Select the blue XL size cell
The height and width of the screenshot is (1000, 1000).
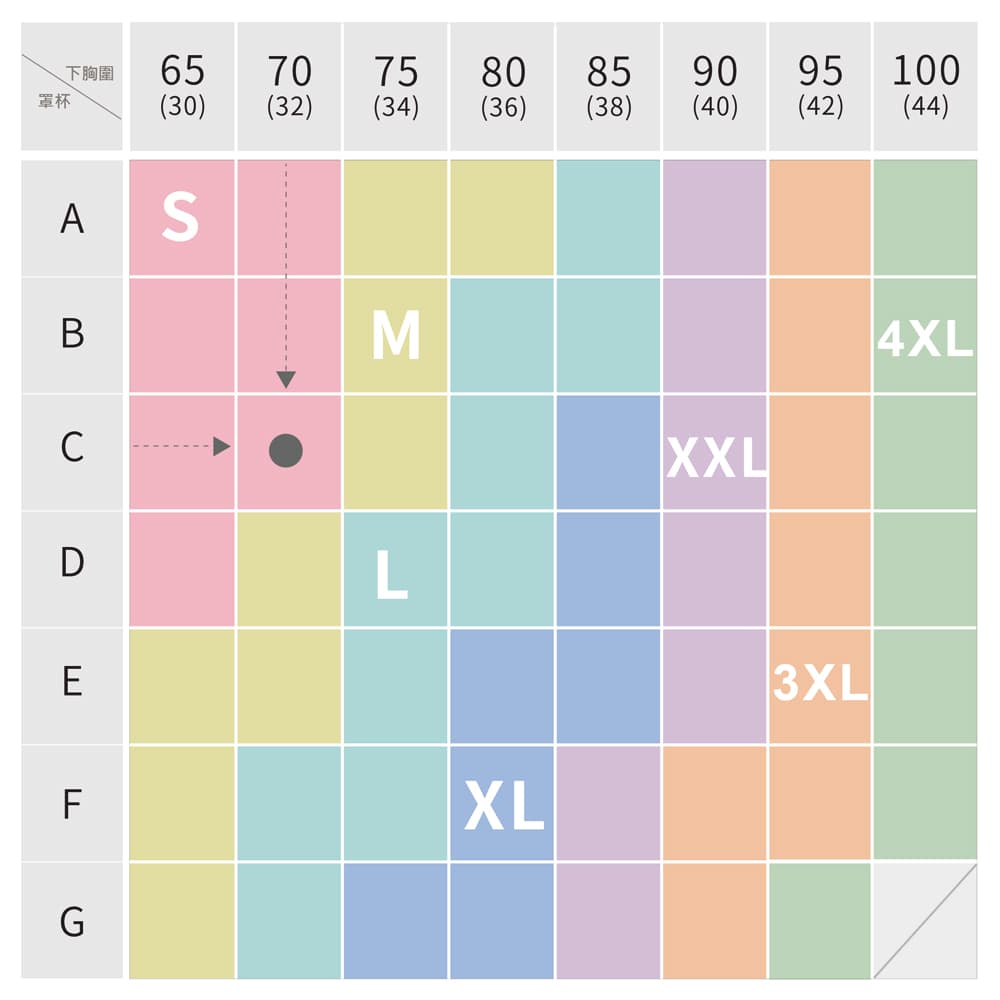click(x=502, y=804)
